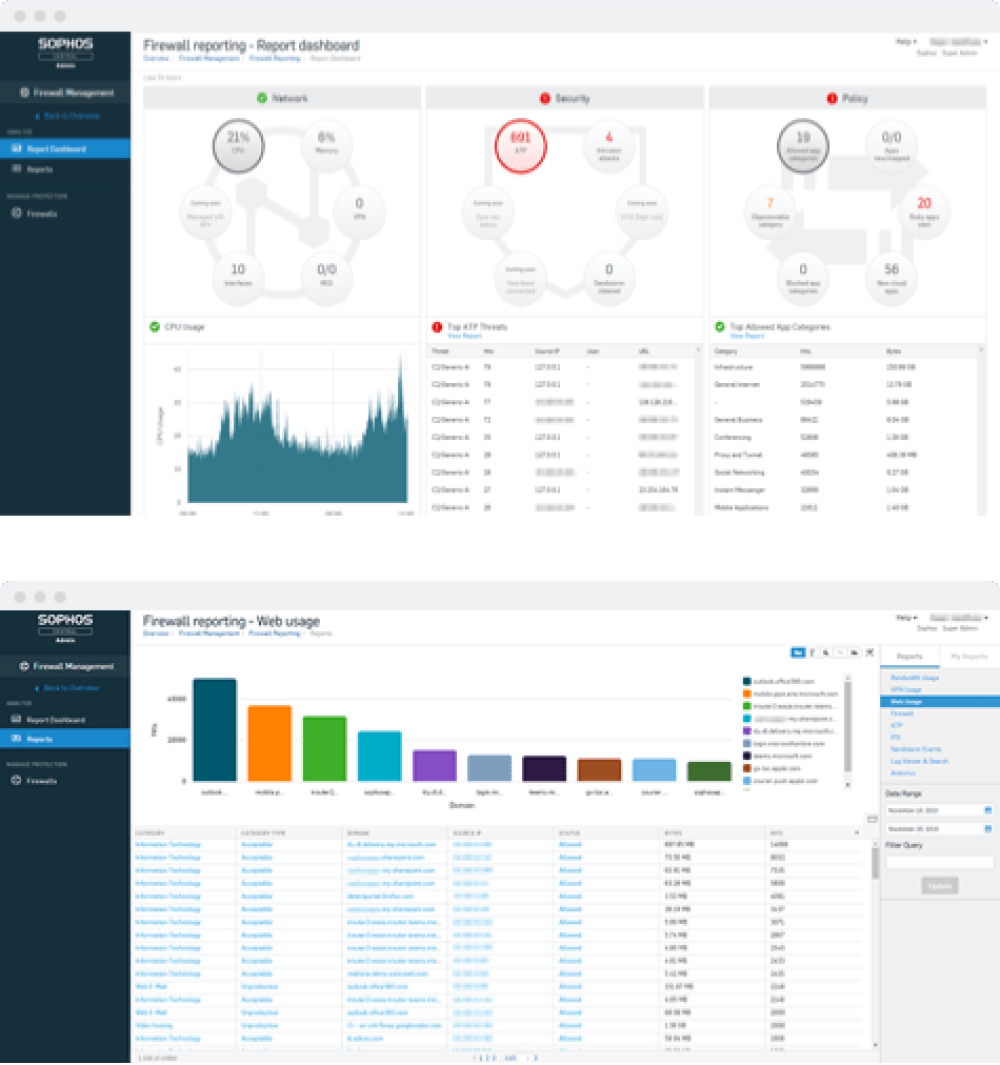Open the calendar icon for the first date field
This screenshot has height=1065, width=1000.
988,810
